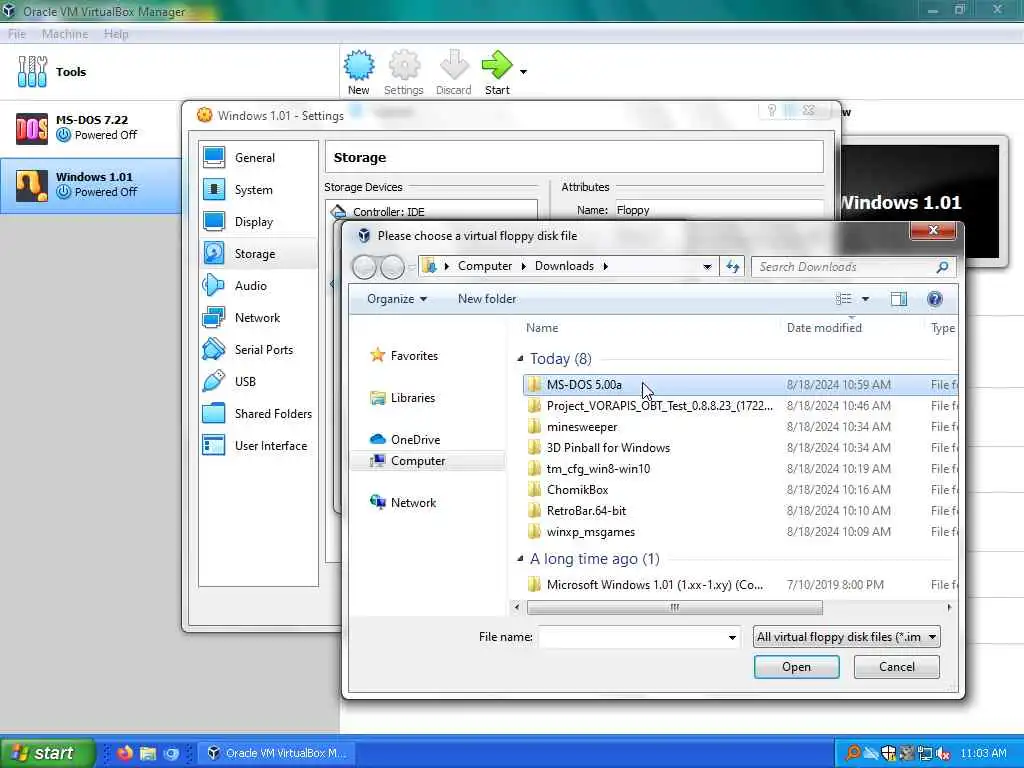Open the Serial Ports settings category
Screen dimensions: 1024x768
(x=259, y=349)
